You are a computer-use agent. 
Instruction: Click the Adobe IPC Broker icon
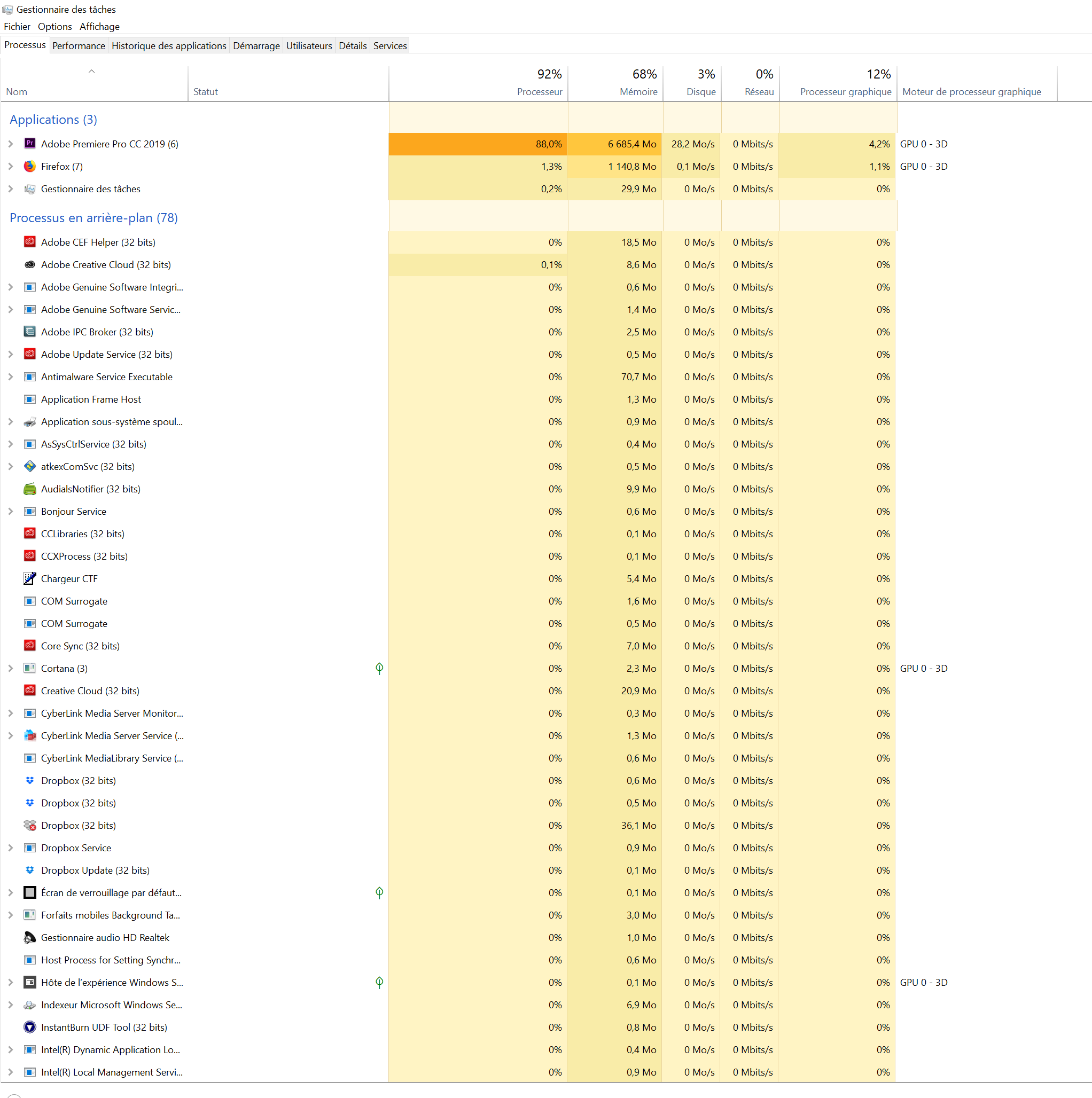click(29, 332)
